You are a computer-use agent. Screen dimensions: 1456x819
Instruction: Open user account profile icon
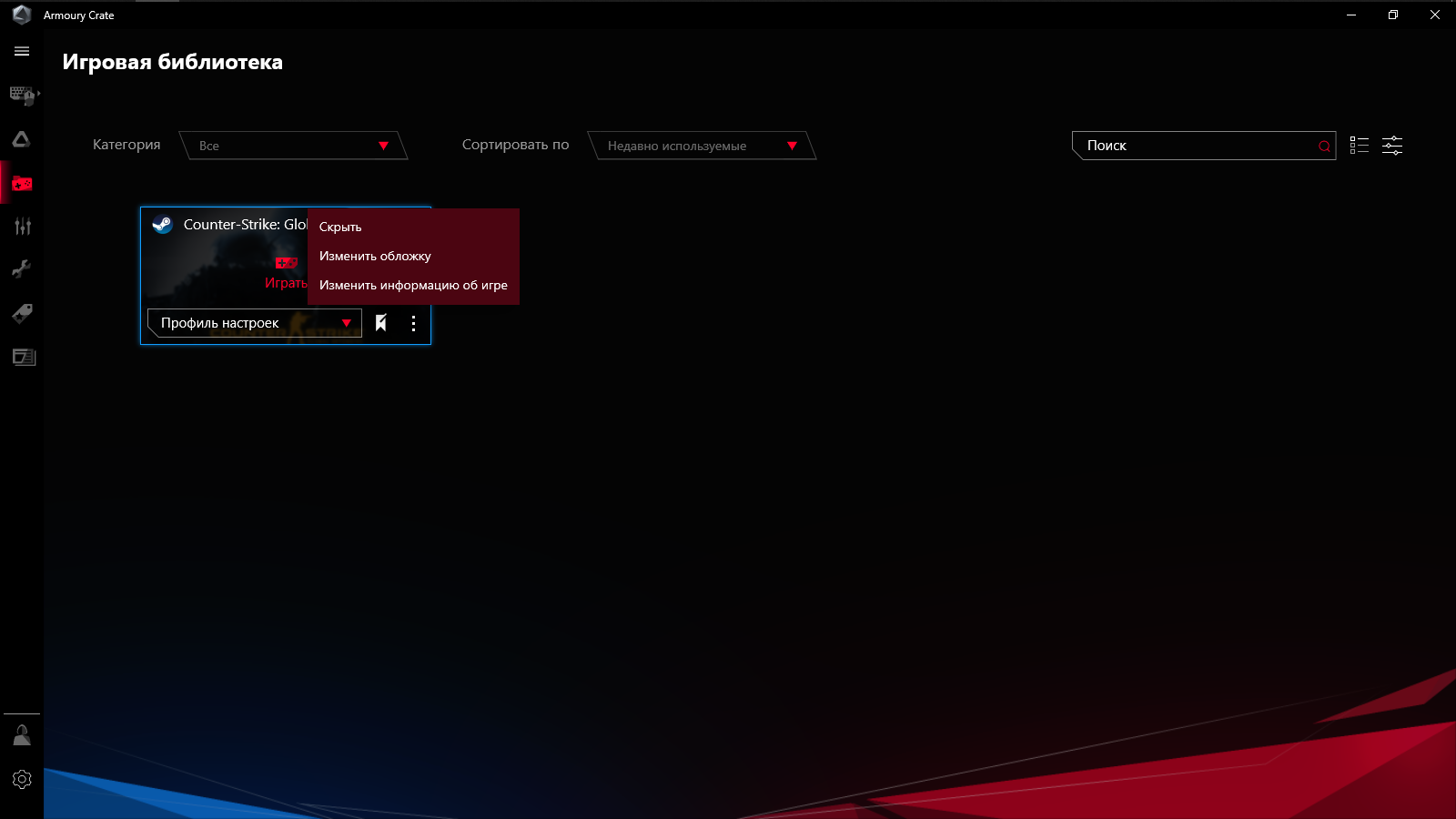tap(22, 735)
